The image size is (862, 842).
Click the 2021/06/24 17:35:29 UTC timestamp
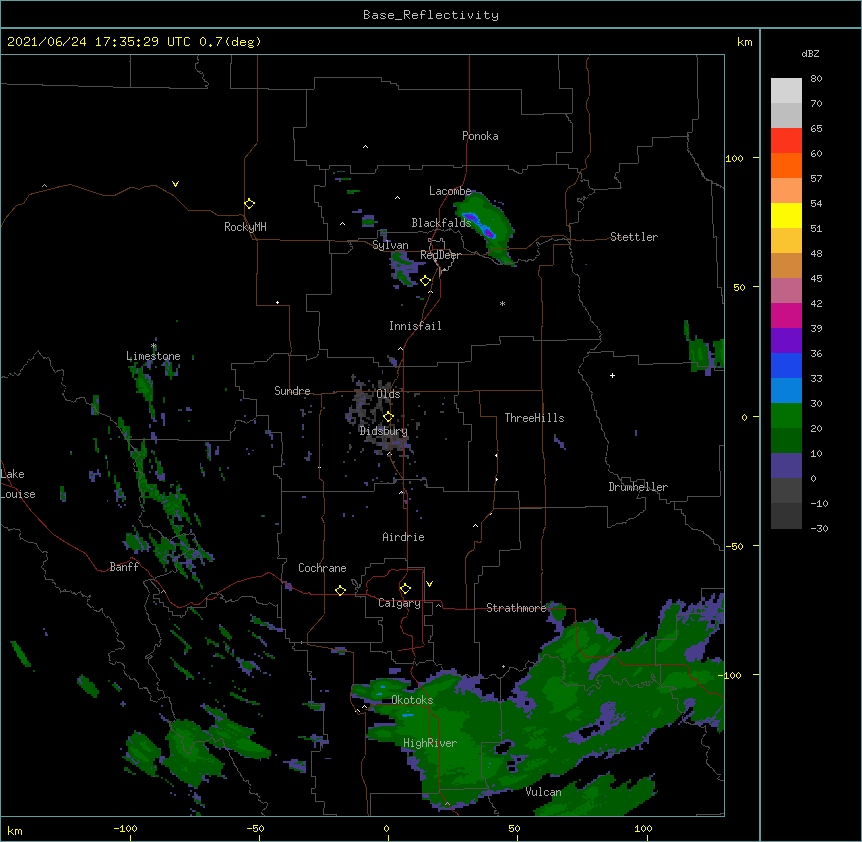pos(99,42)
